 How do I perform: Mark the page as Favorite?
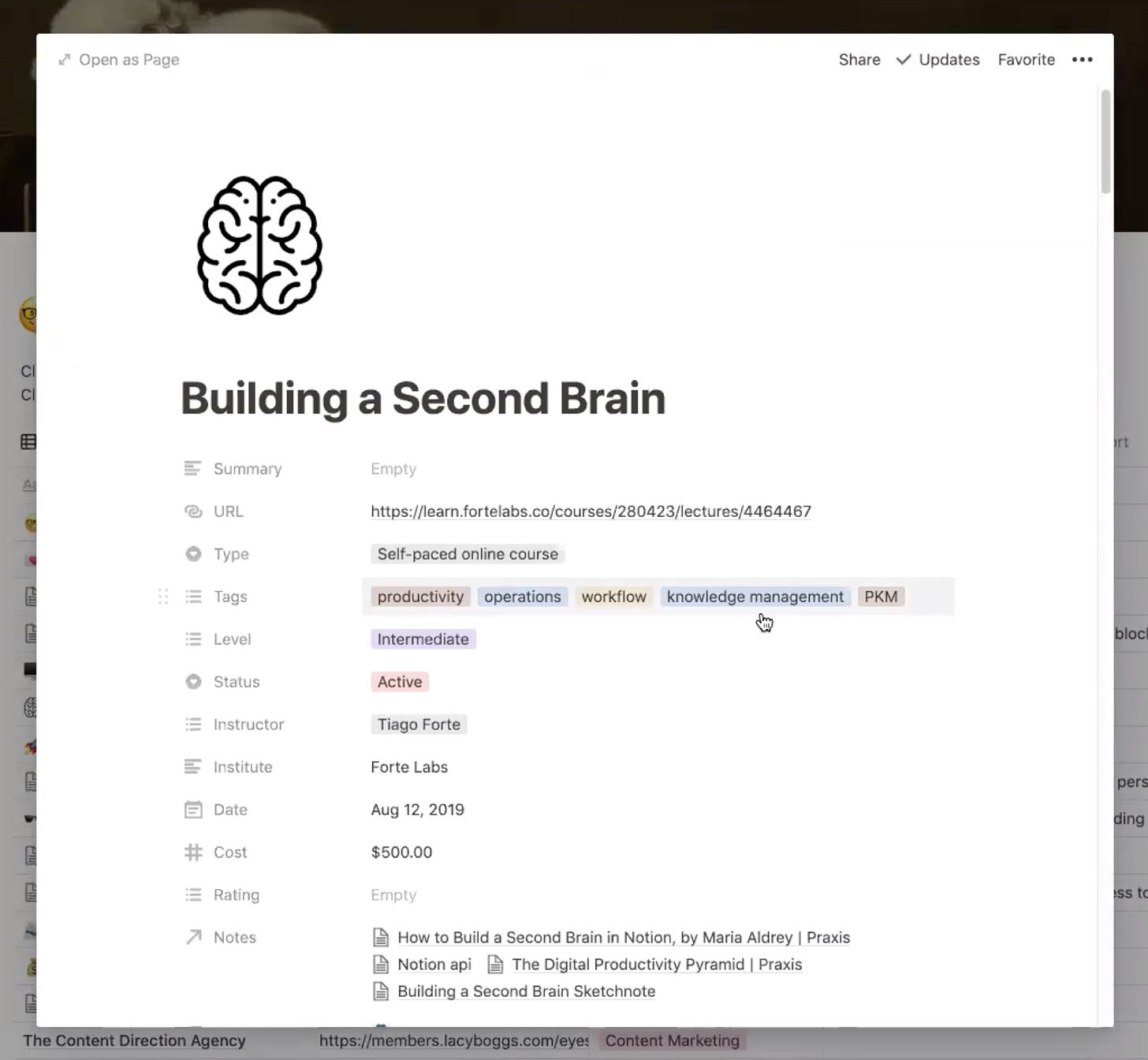click(x=1026, y=60)
